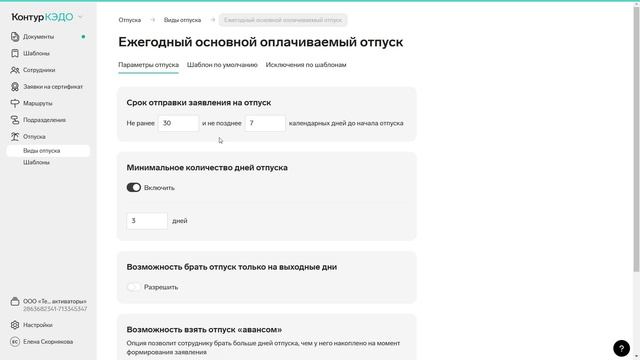Click the certificate requests badge icon

pos(15,87)
